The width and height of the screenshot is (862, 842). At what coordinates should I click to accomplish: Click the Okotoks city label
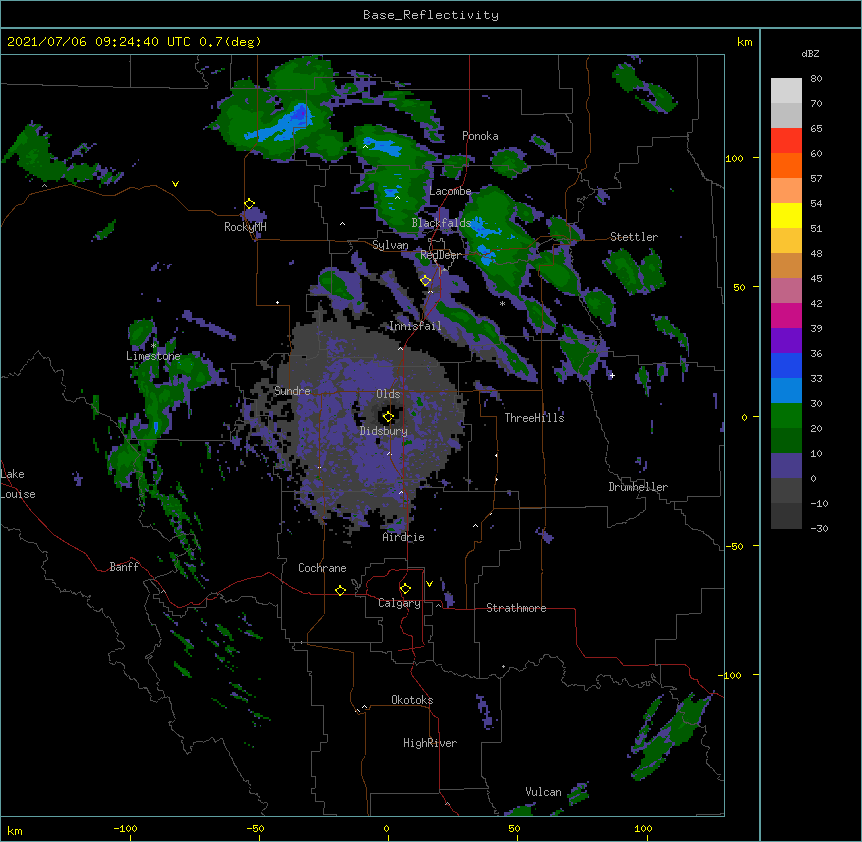click(412, 700)
